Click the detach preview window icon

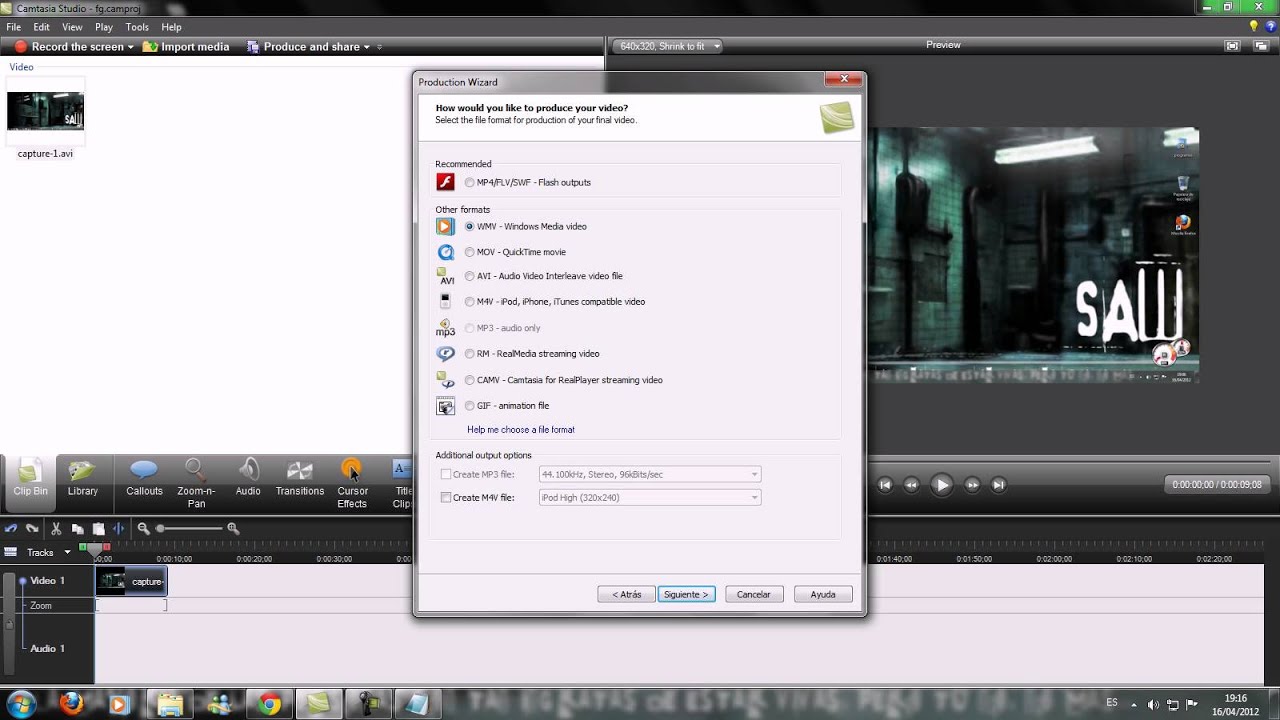(1262, 46)
